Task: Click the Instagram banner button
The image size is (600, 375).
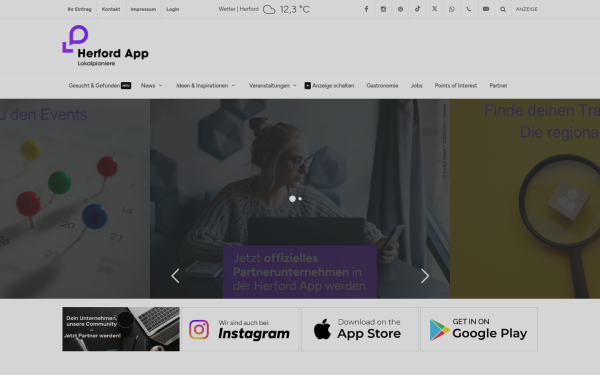Action: click(240, 329)
